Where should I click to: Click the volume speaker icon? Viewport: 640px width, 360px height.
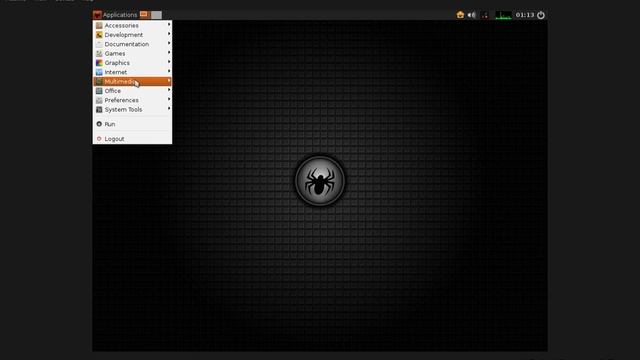click(471, 15)
